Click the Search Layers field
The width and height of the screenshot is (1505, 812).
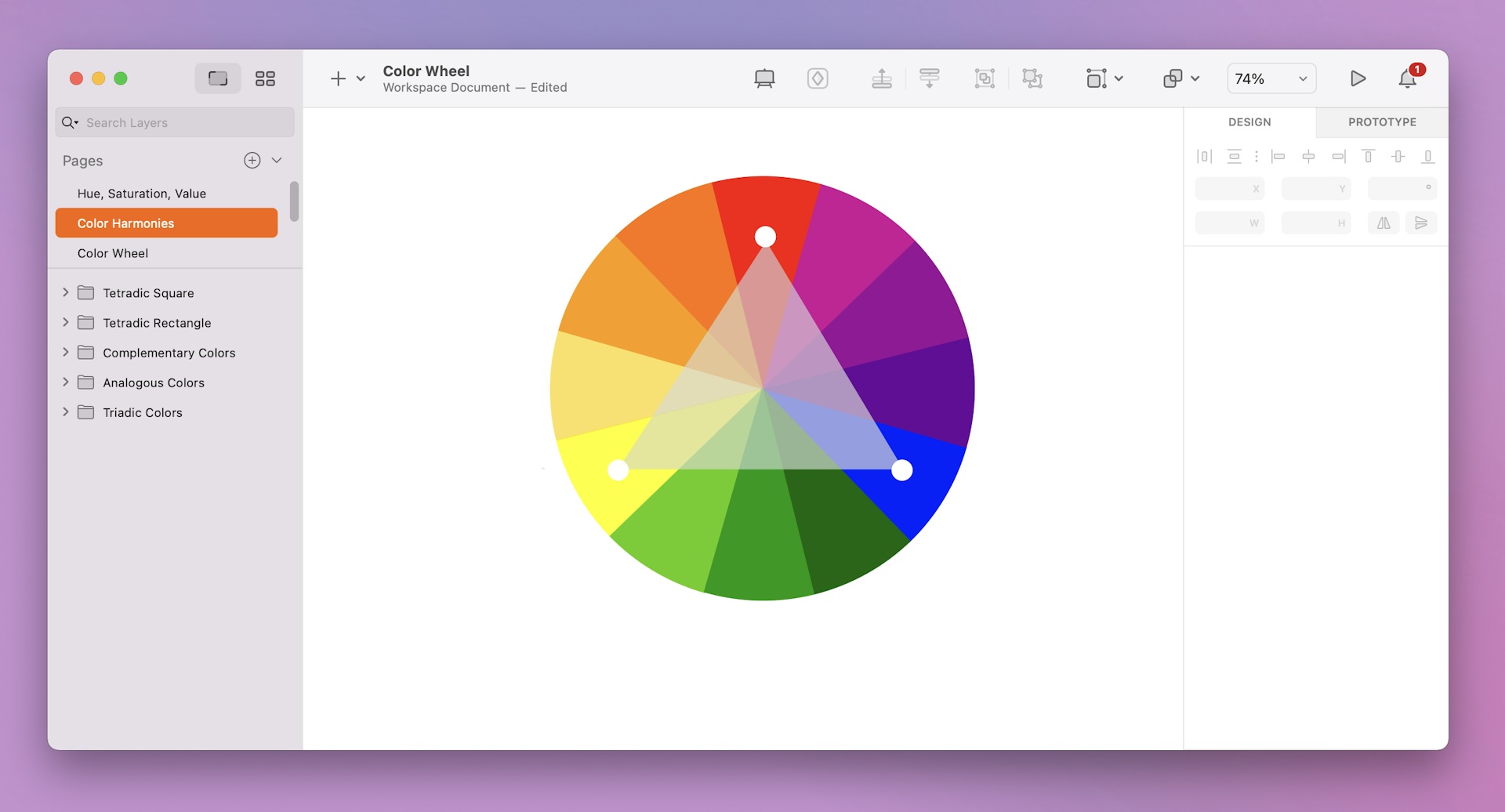tap(174, 122)
